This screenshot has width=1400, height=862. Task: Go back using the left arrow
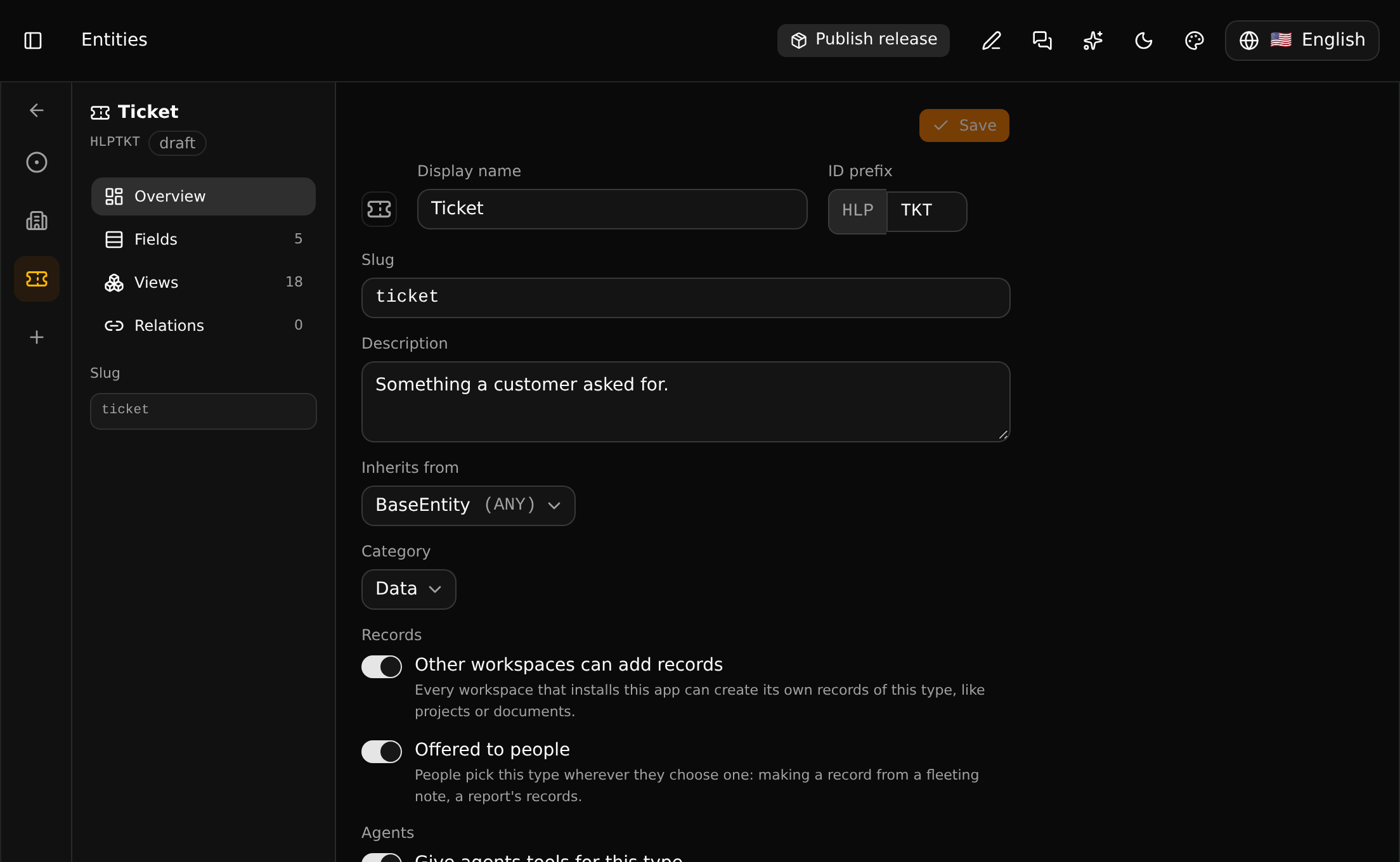[x=37, y=110]
